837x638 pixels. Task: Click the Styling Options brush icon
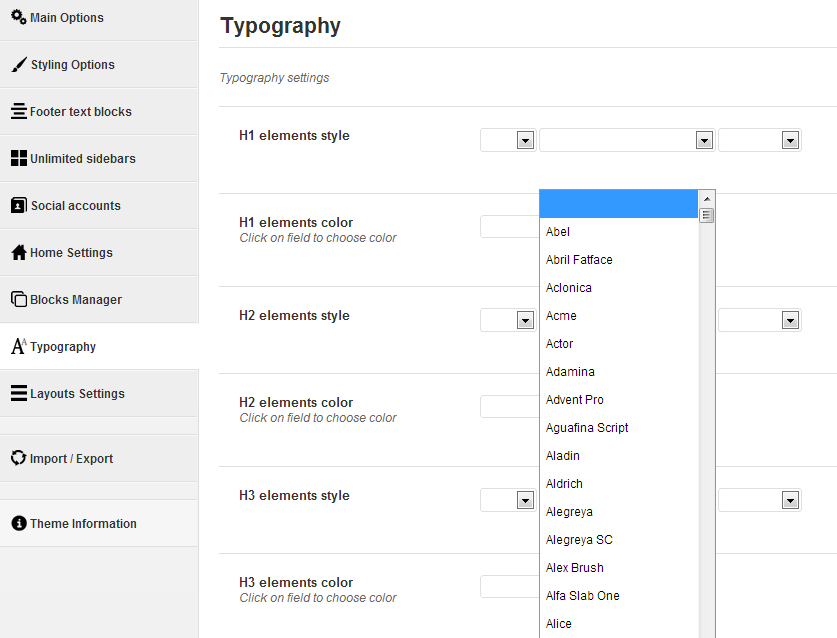19,65
